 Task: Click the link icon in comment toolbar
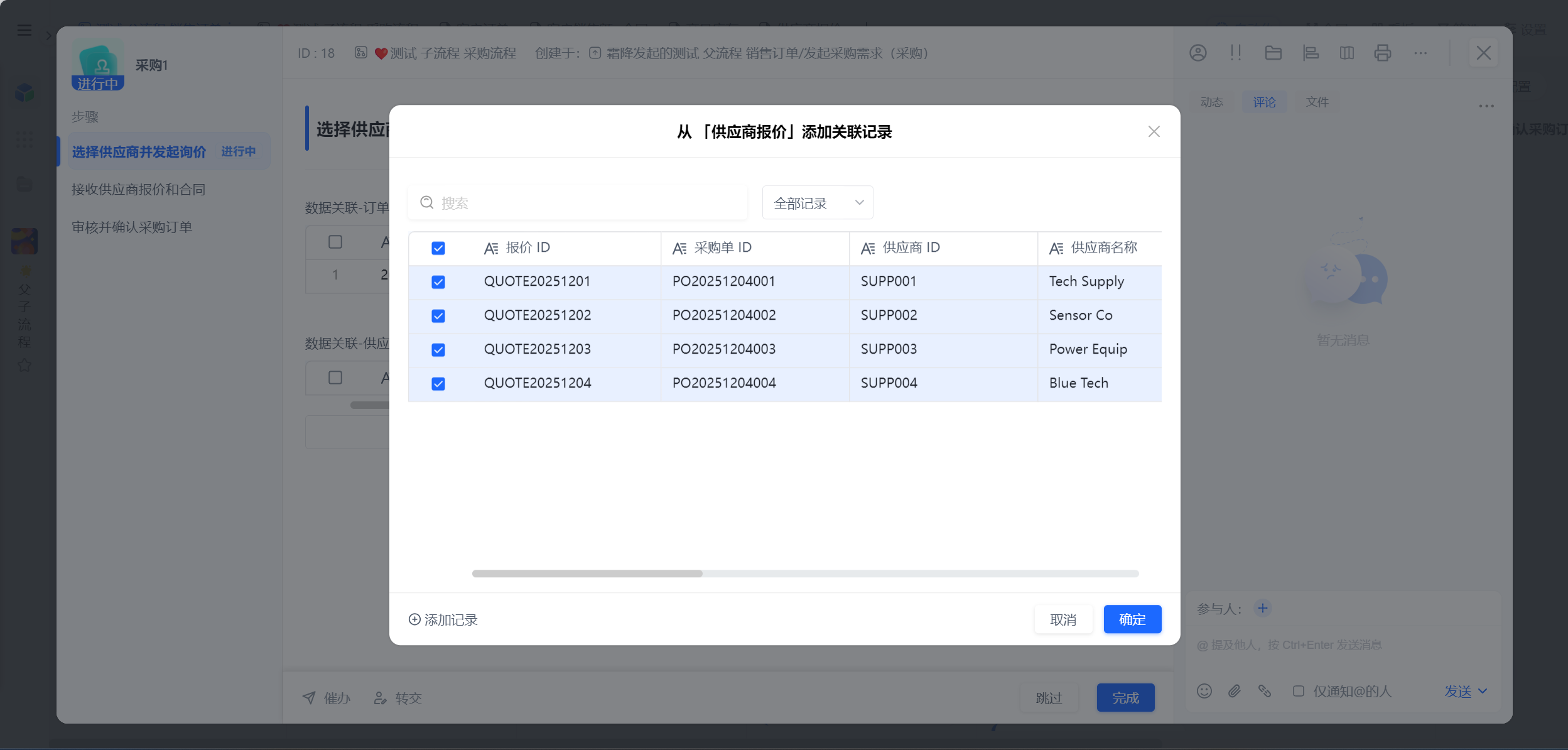[1264, 691]
